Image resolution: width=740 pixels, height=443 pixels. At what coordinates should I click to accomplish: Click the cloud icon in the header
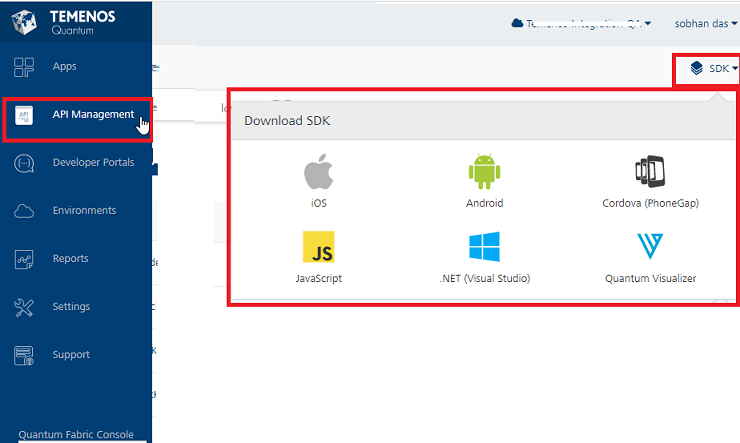(x=517, y=23)
